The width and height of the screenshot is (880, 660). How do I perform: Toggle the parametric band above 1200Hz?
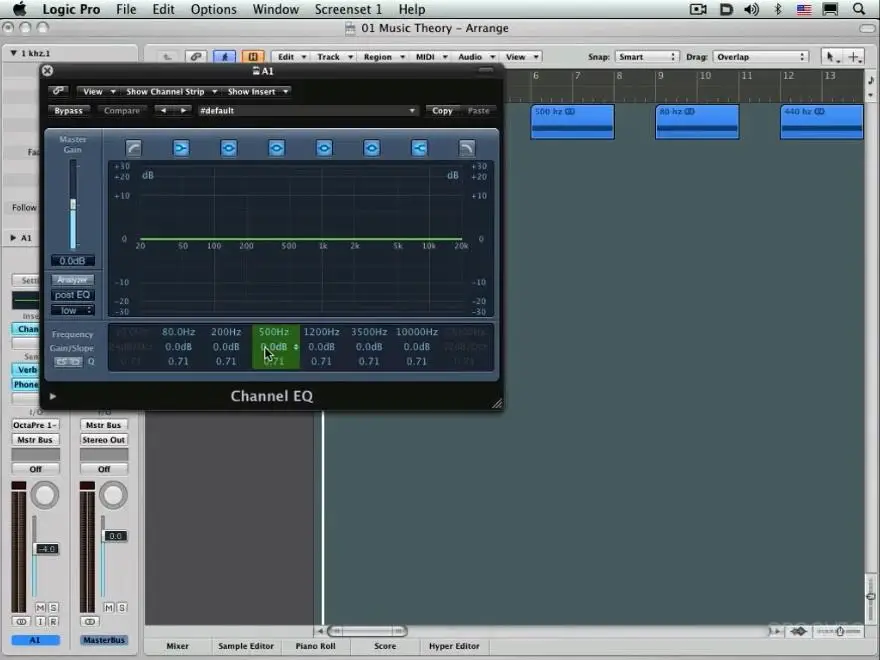coord(324,148)
